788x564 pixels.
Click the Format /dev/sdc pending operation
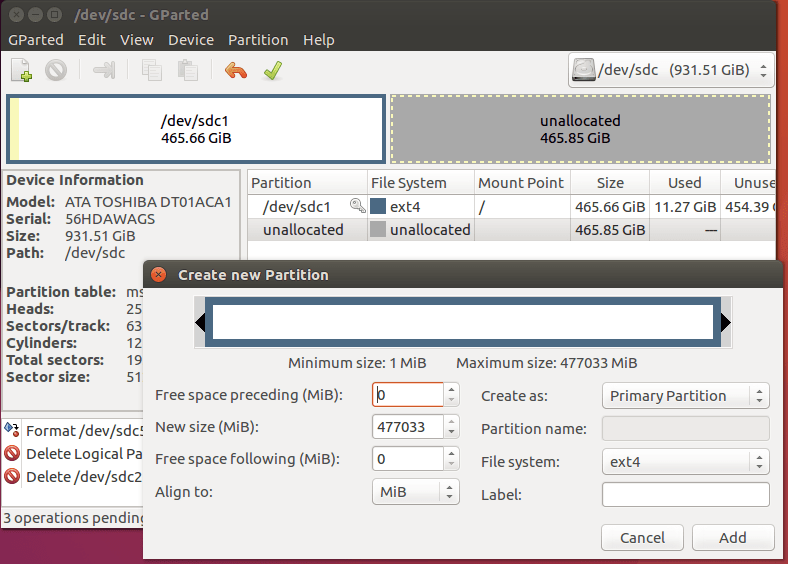pos(73,430)
